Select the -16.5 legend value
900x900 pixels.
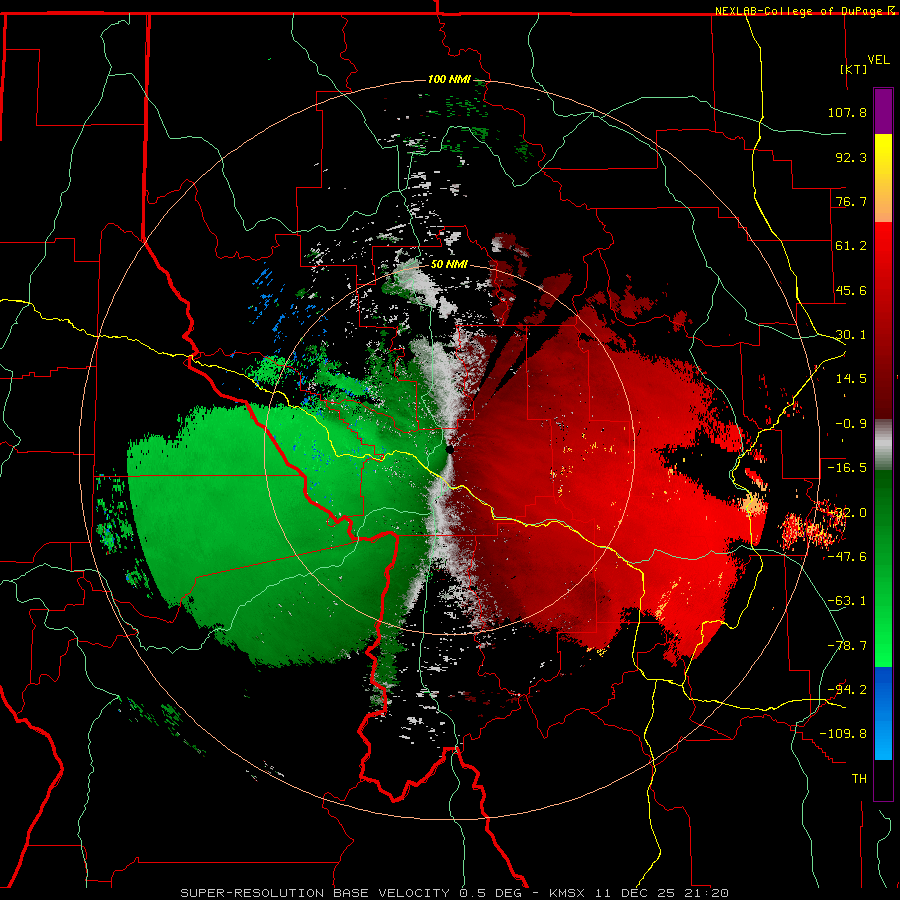pos(847,468)
